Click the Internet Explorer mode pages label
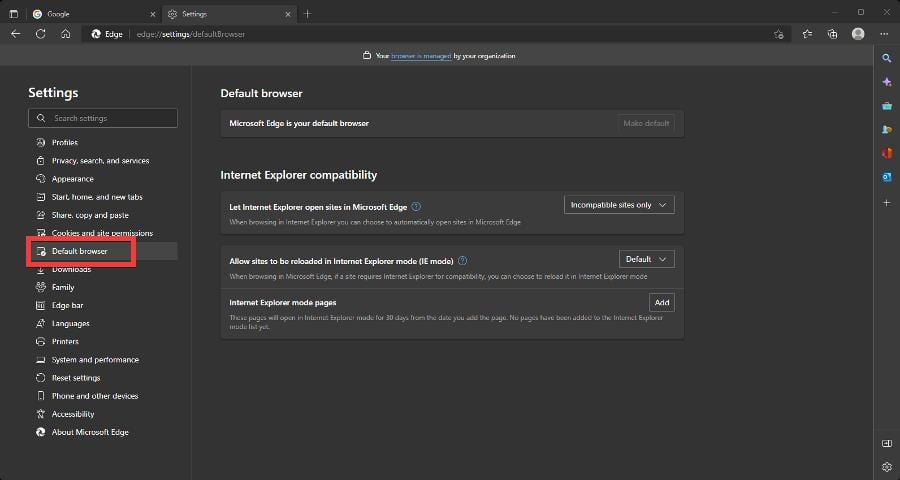The height and width of the screenshot is (480, 900). [x=283, y=303]
